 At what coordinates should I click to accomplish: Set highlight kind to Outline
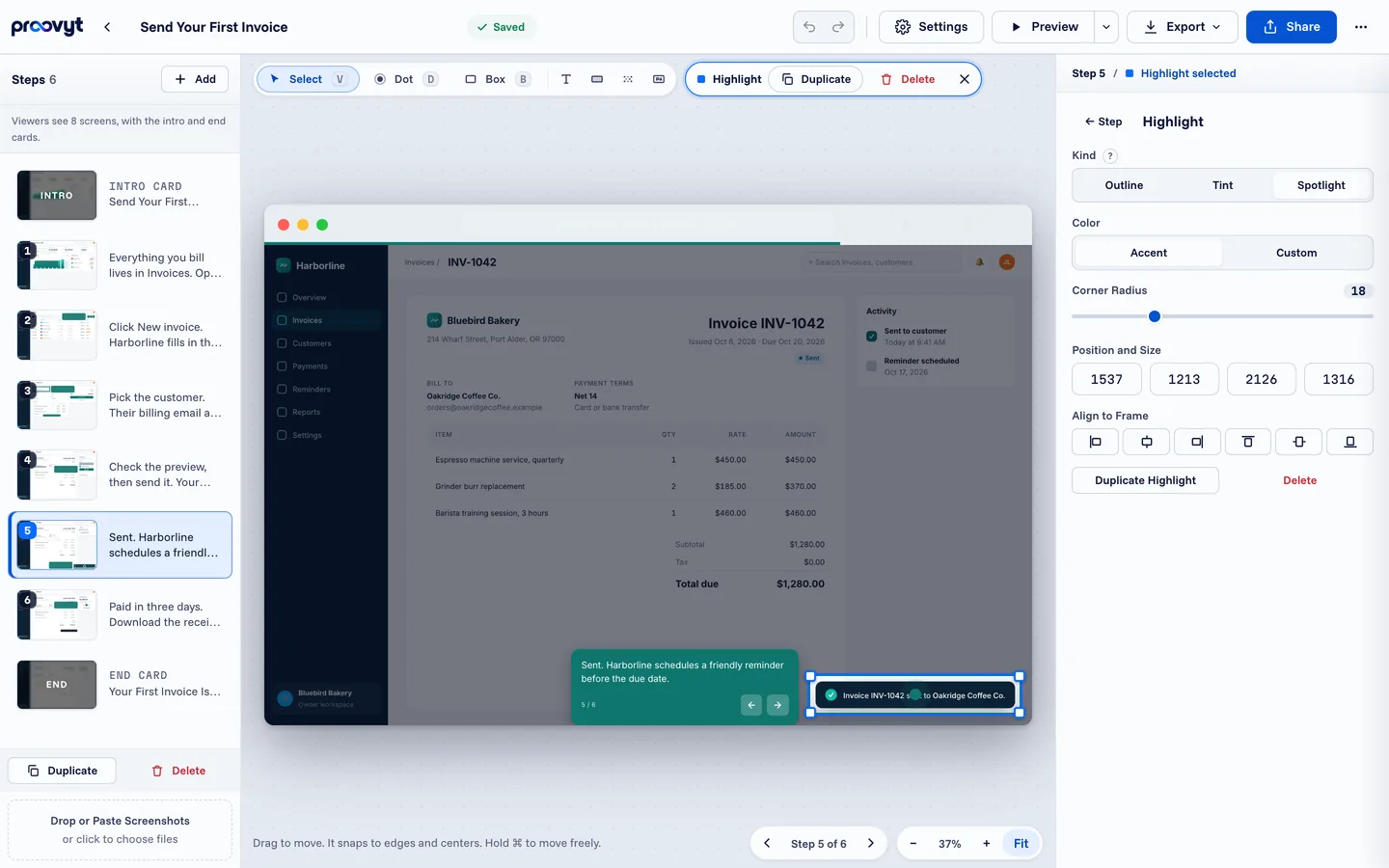tap(1124, 185)
